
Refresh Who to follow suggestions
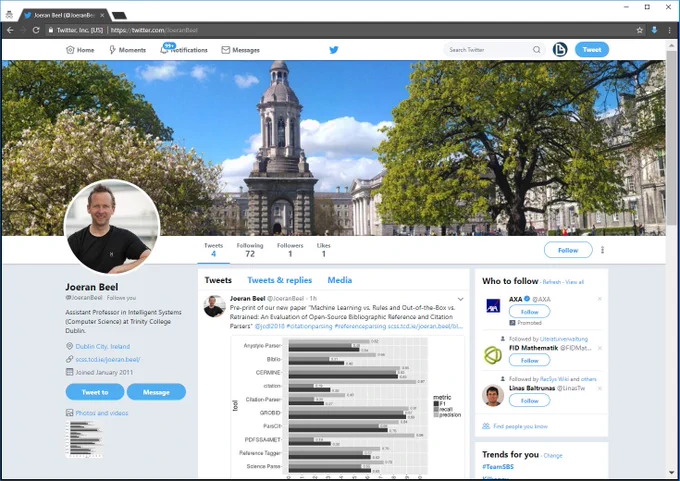[x=552, y=282]
